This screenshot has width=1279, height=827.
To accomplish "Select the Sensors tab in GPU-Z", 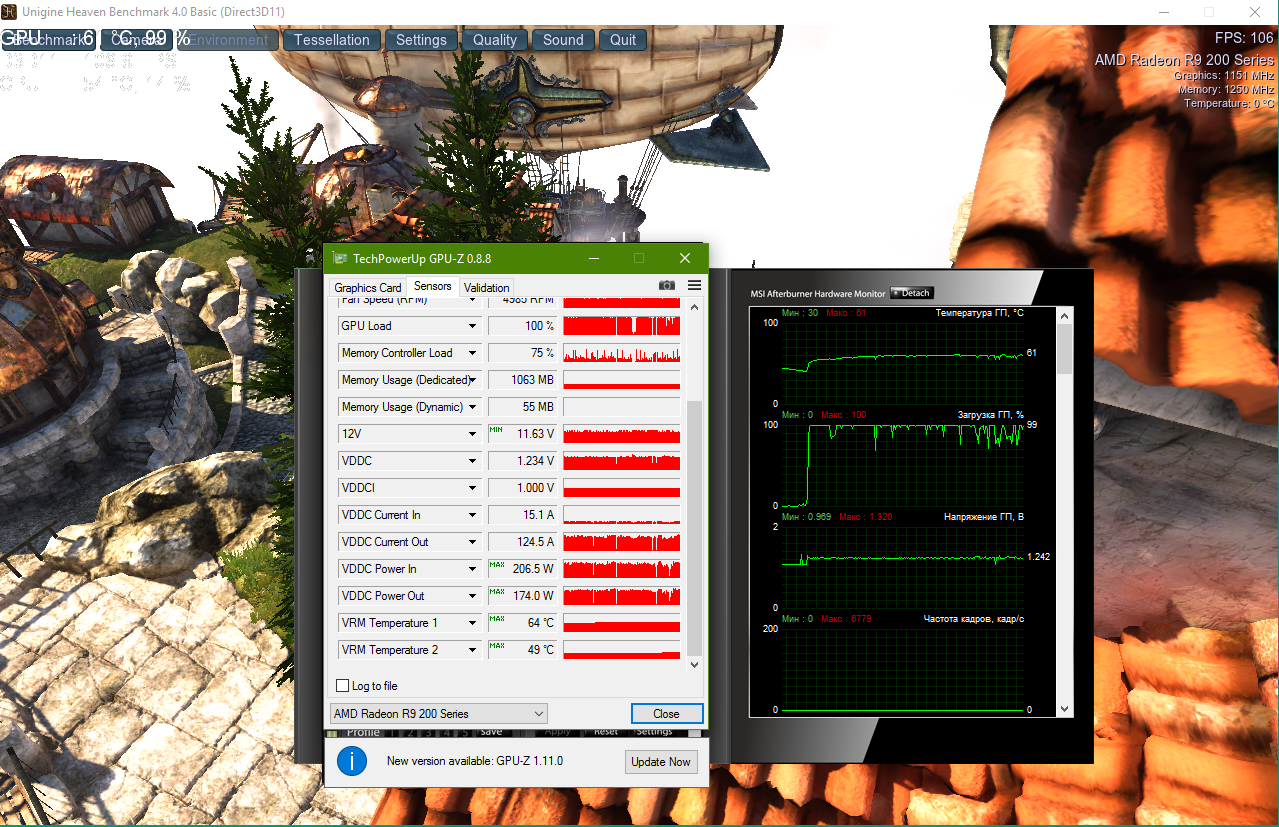I will pos(433,286).
